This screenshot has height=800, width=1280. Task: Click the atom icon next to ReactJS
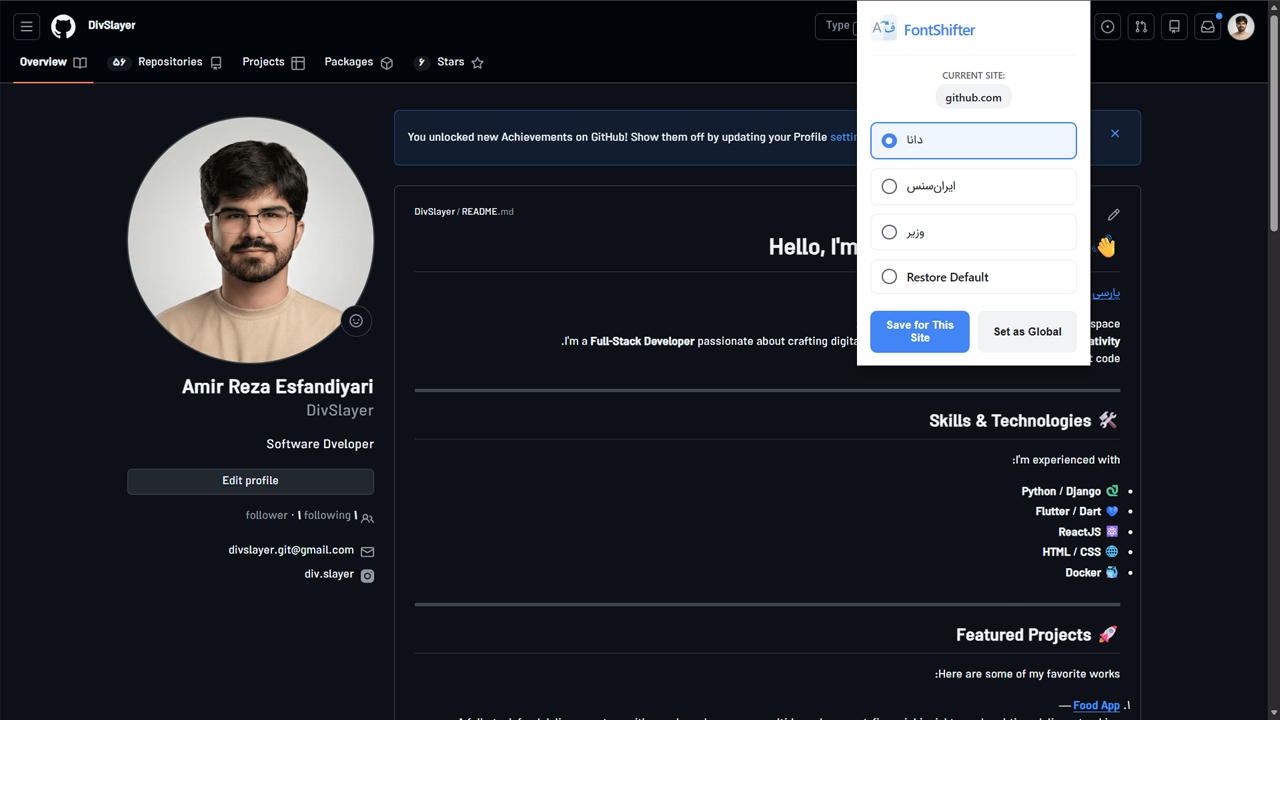click(x=1112, y=532)
